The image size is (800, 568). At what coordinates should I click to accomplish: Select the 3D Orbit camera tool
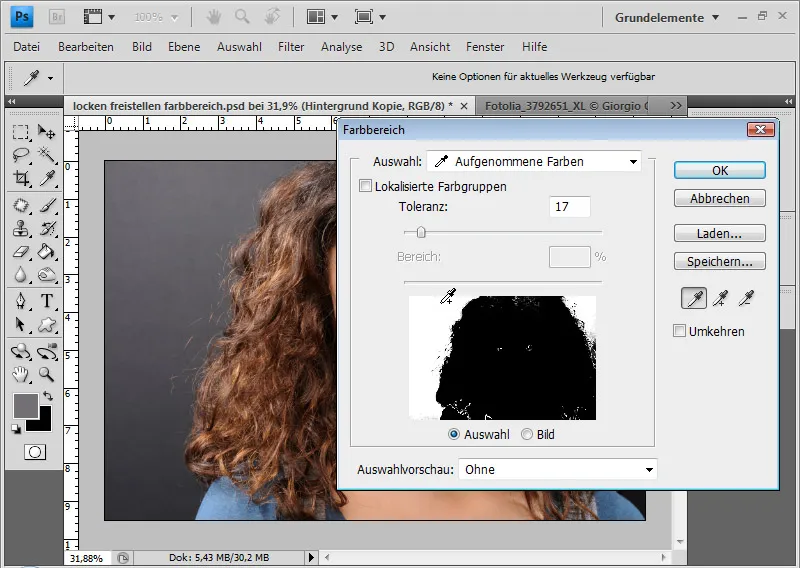pyautogui.click(x=46, y=352)
